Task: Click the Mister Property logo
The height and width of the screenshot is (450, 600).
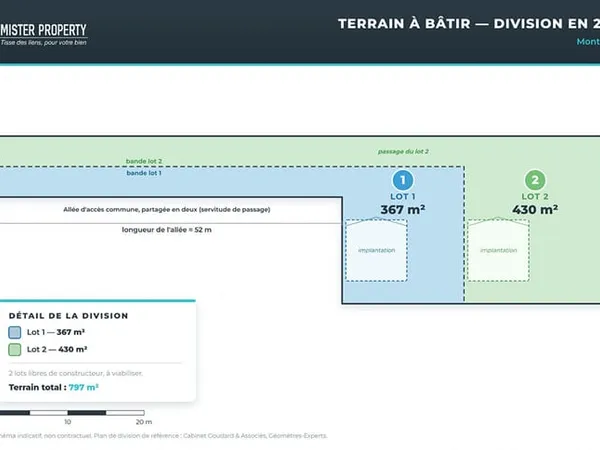Action: 44,34
